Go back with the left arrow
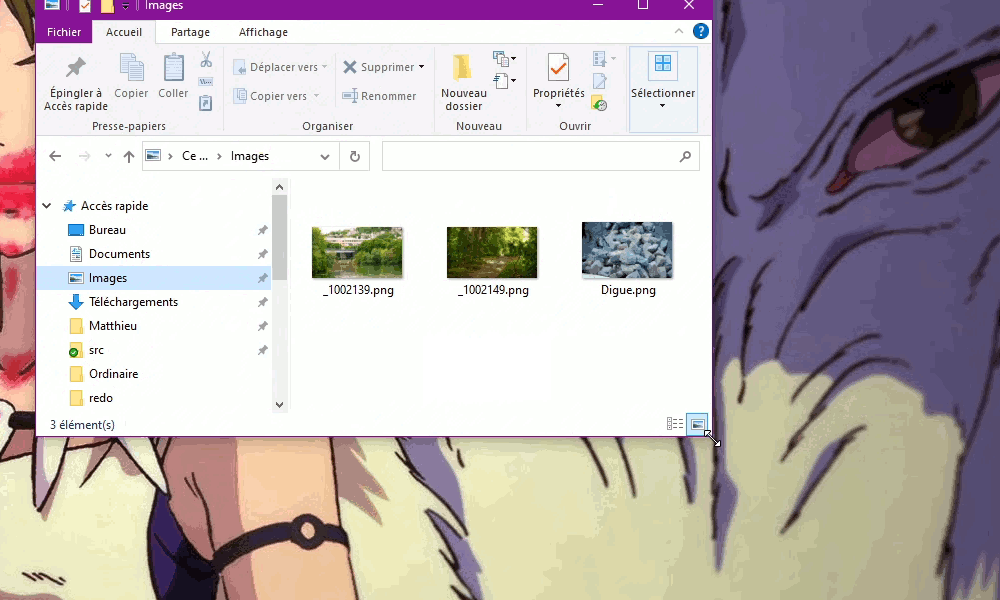Viewport: 1000px width, 600px height. (55, 156)
